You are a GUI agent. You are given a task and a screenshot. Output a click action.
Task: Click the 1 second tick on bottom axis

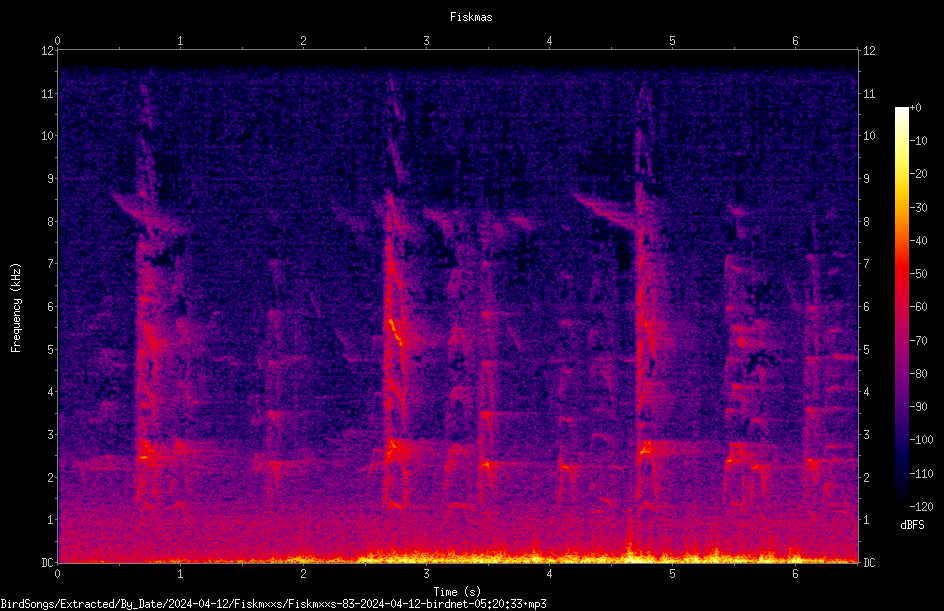(x=180, y=574)
